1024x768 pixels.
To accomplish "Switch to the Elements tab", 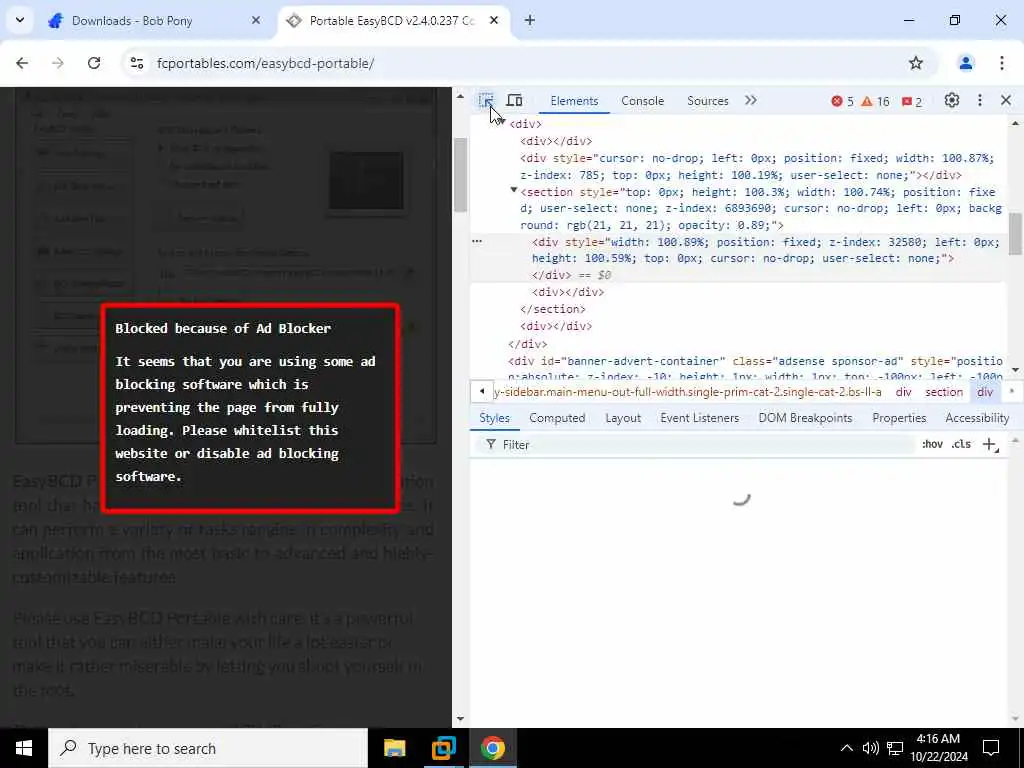I will coord(574,101).
